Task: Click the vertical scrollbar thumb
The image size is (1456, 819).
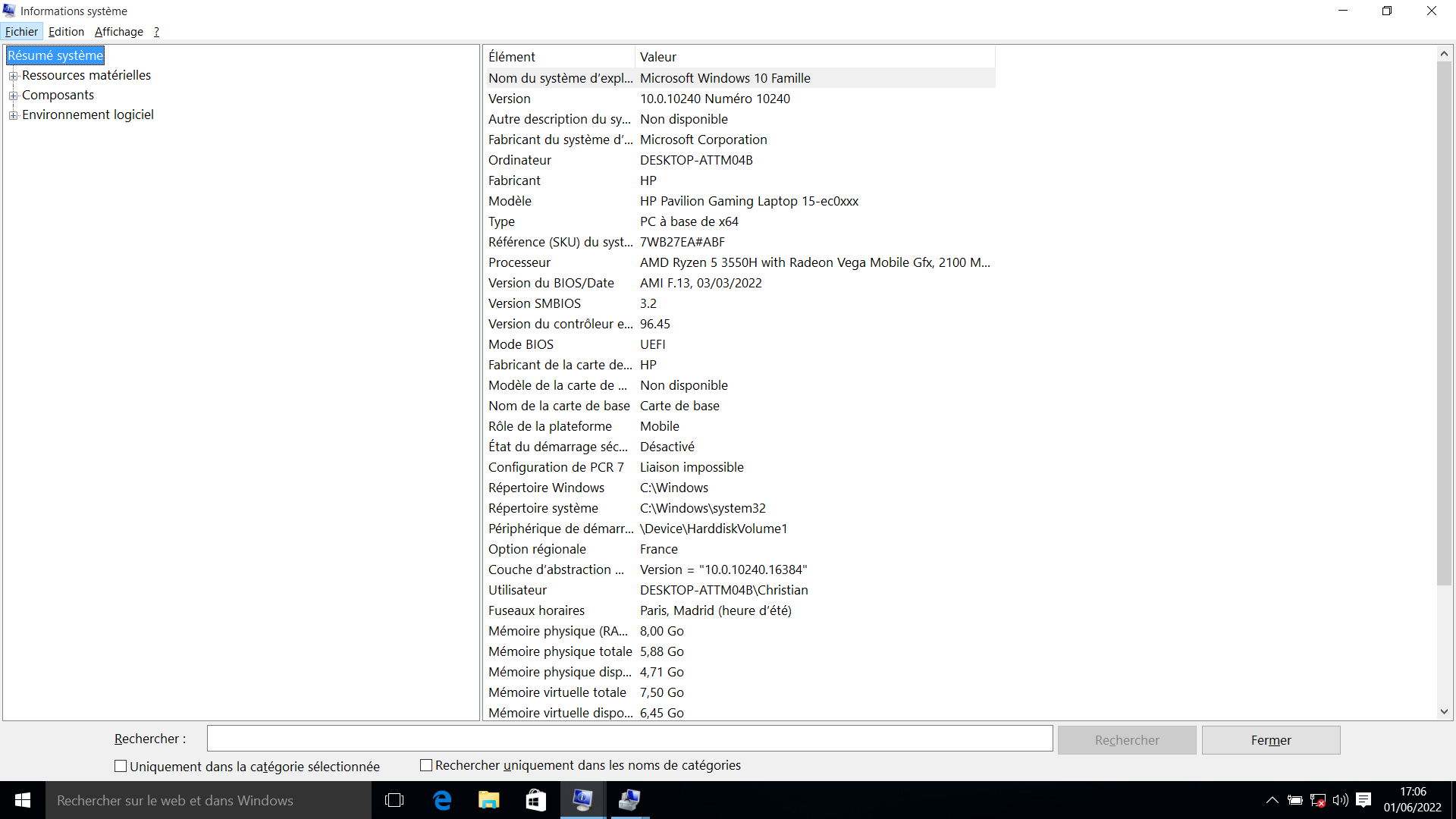Action: [1444, 324]
